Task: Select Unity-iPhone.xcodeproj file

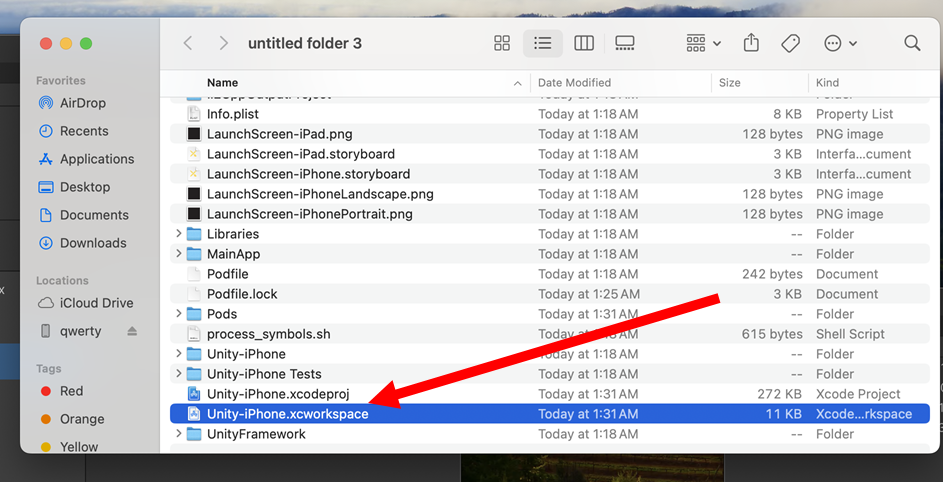Action: click(550, 394)
